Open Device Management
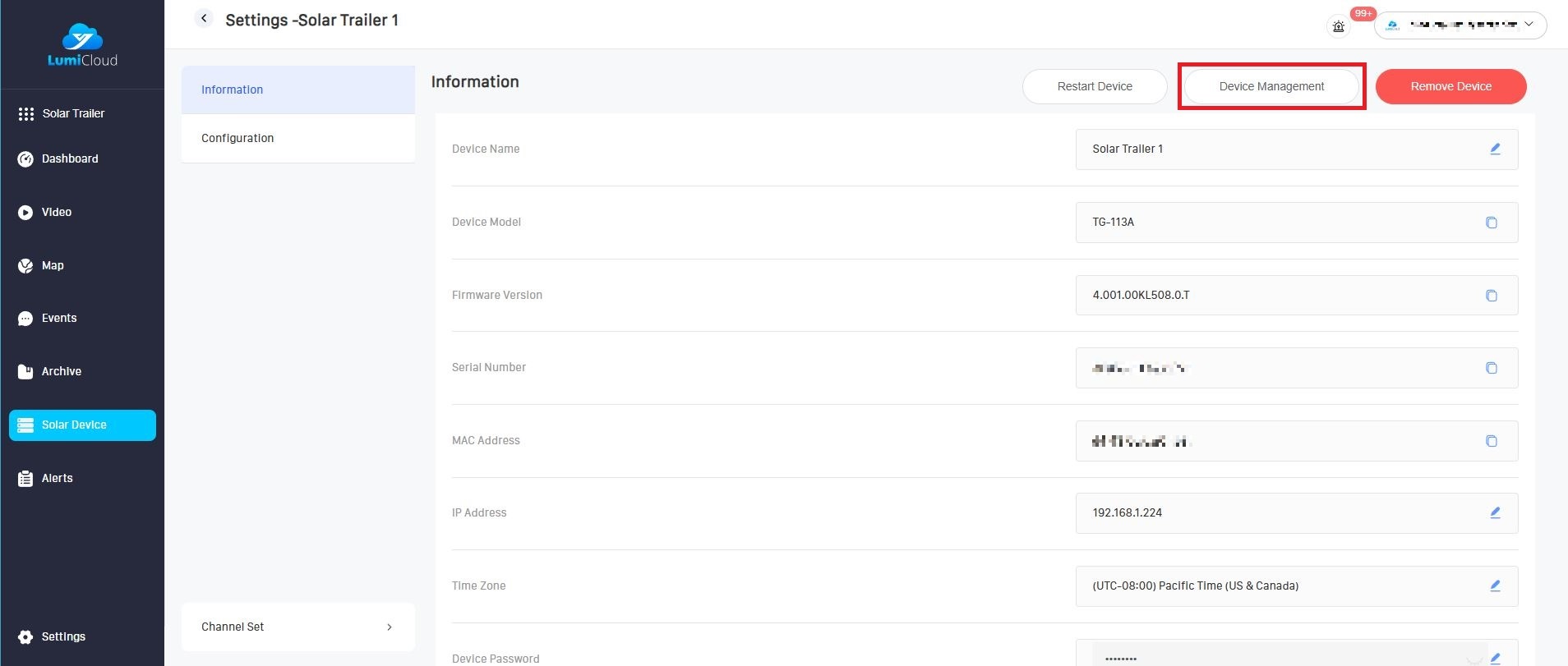Screen dimensions: 1568x666 (x=1271, y=86)
